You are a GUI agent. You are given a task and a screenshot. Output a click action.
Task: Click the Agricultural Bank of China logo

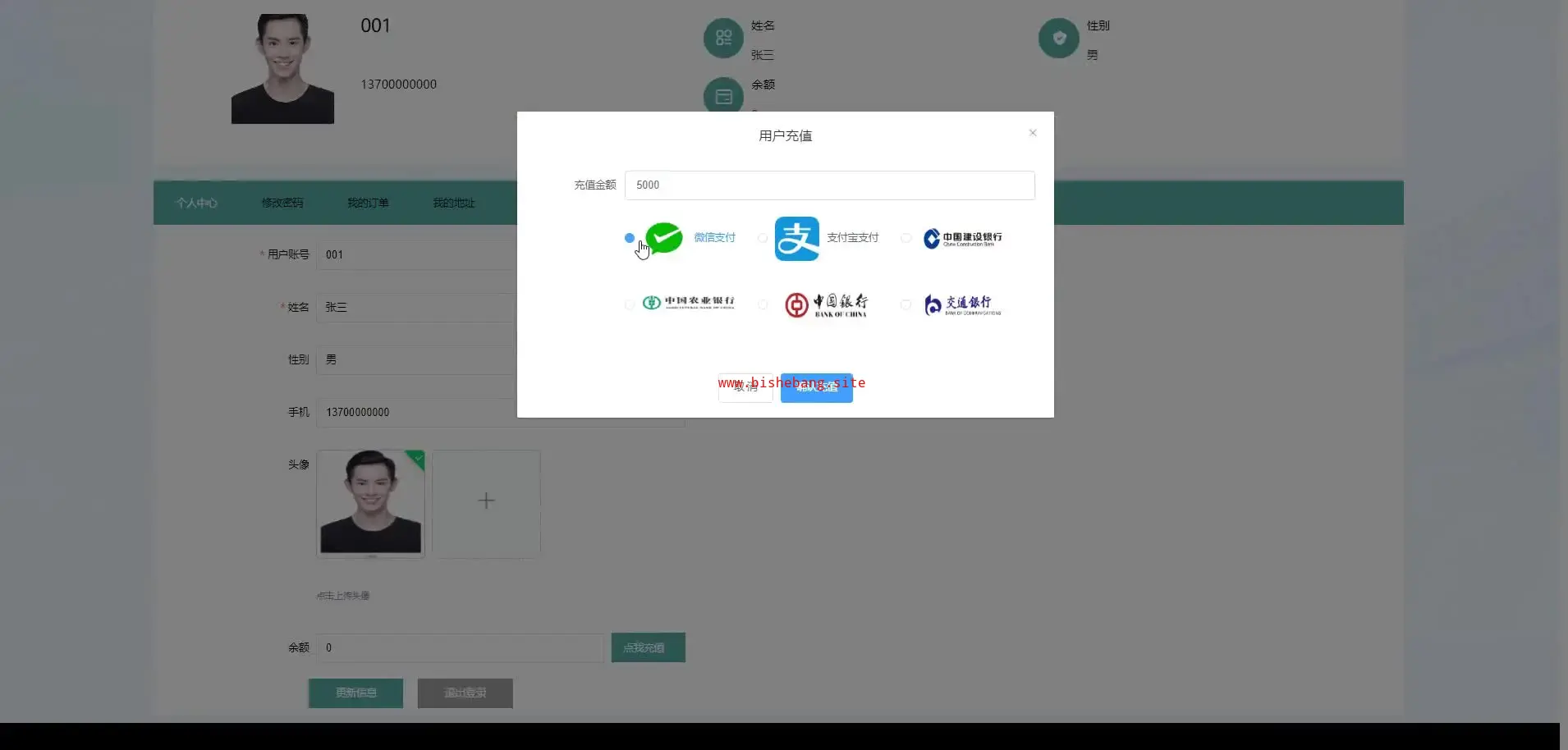tap(688, 303)
